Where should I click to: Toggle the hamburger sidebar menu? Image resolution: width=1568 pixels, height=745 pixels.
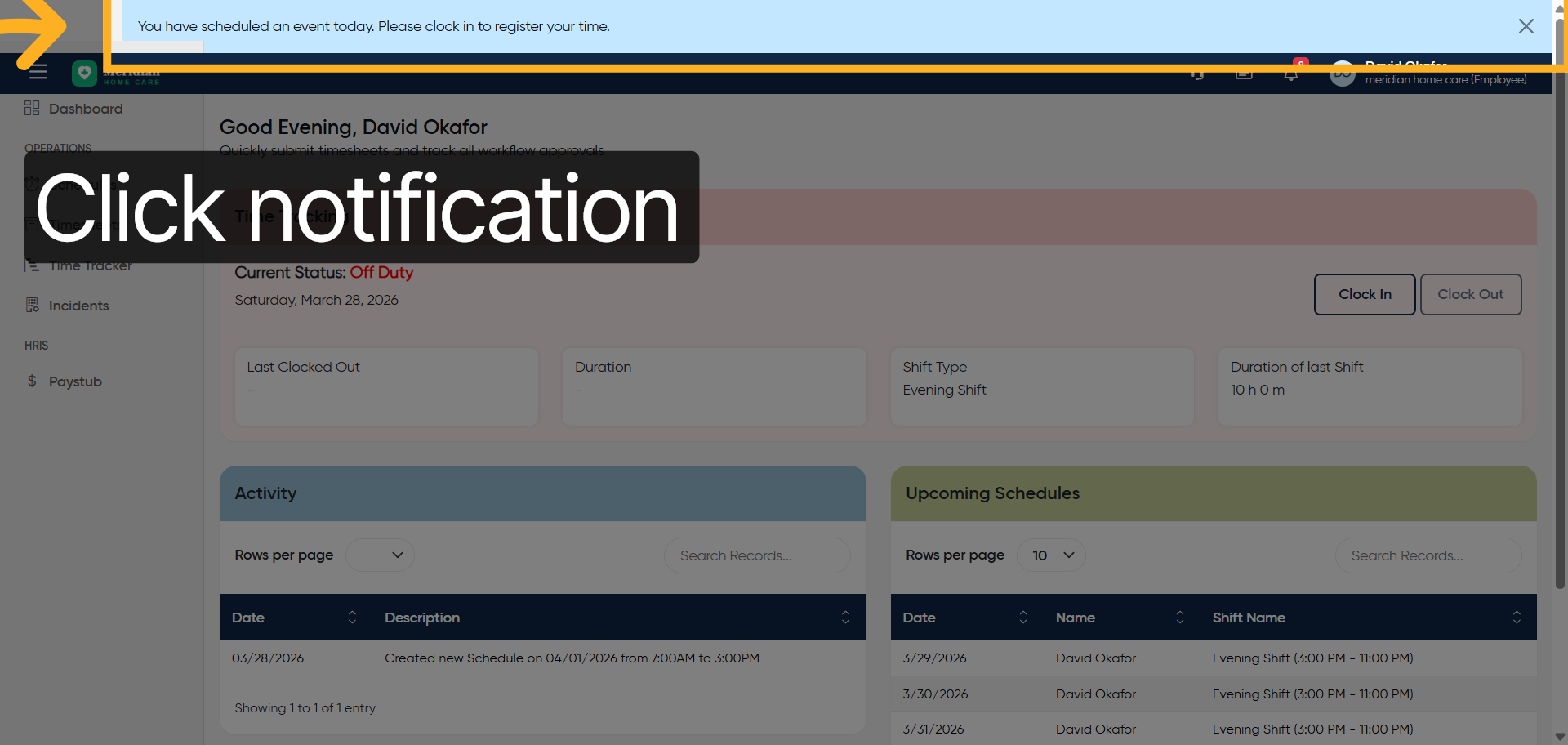(38, 73)
